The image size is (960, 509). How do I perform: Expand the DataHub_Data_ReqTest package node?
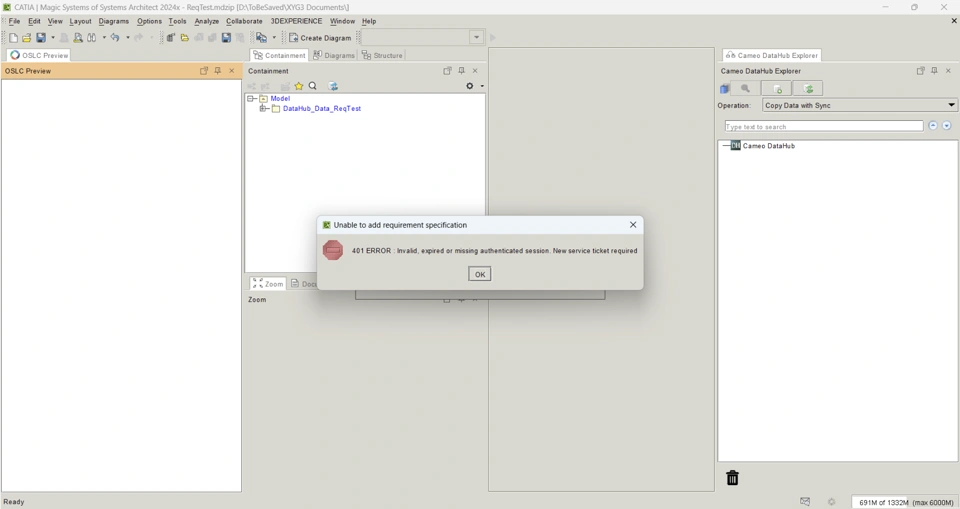[263, 108]
